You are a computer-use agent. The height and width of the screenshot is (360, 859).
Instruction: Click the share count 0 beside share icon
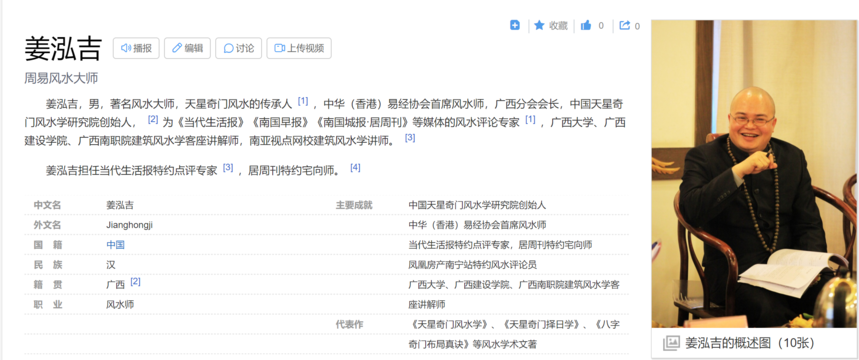637,26
